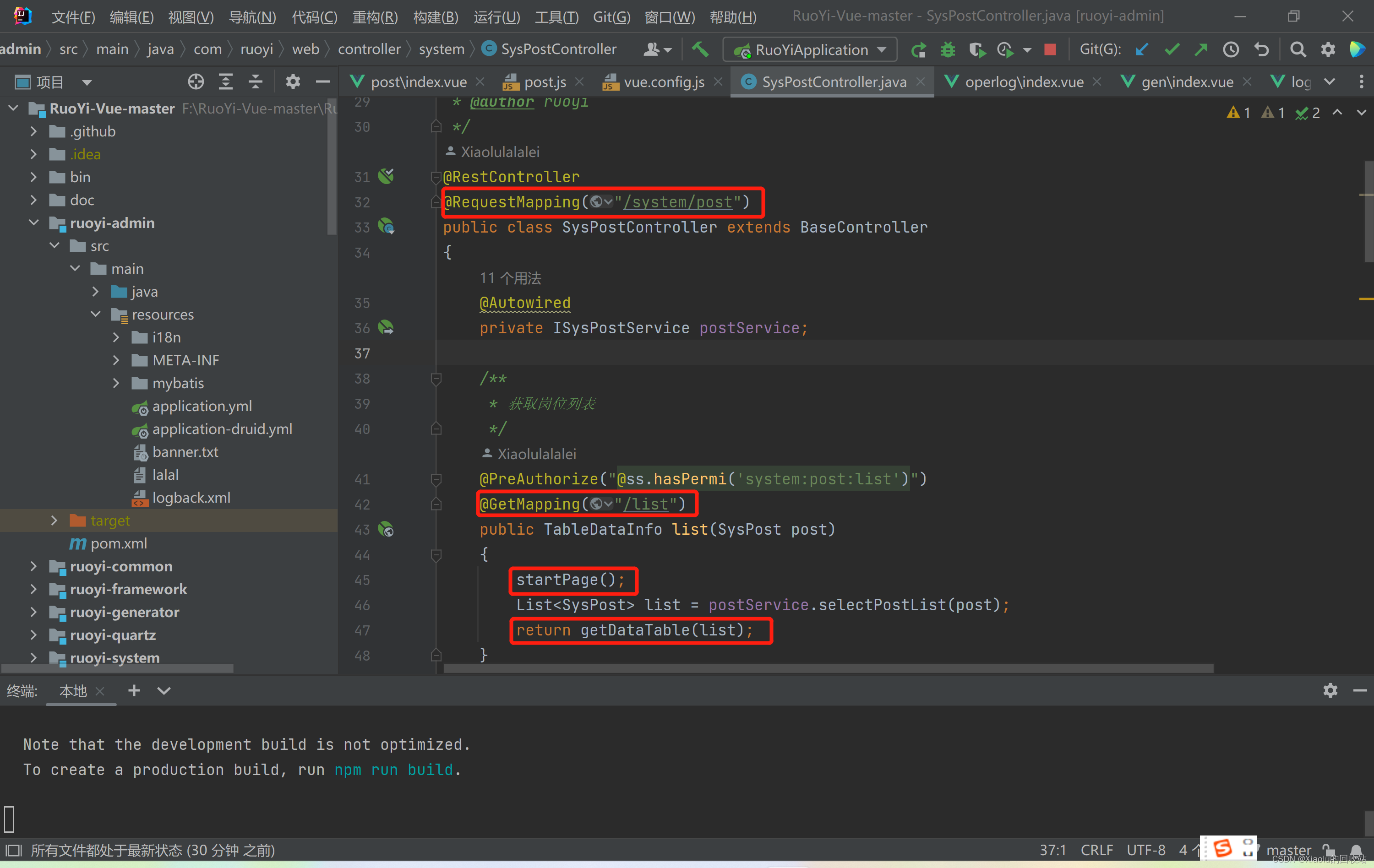Toggle fold on the list method brace

point(436,554)
